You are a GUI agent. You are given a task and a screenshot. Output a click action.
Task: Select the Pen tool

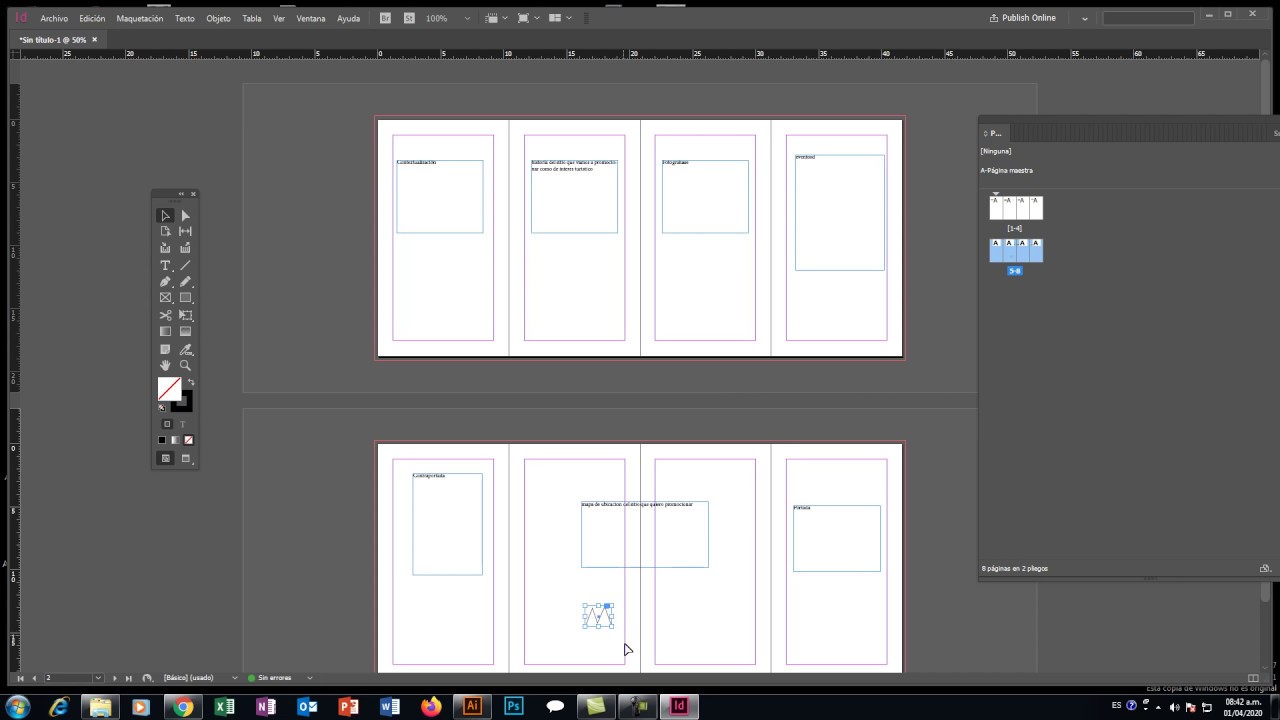coord(165,282)
